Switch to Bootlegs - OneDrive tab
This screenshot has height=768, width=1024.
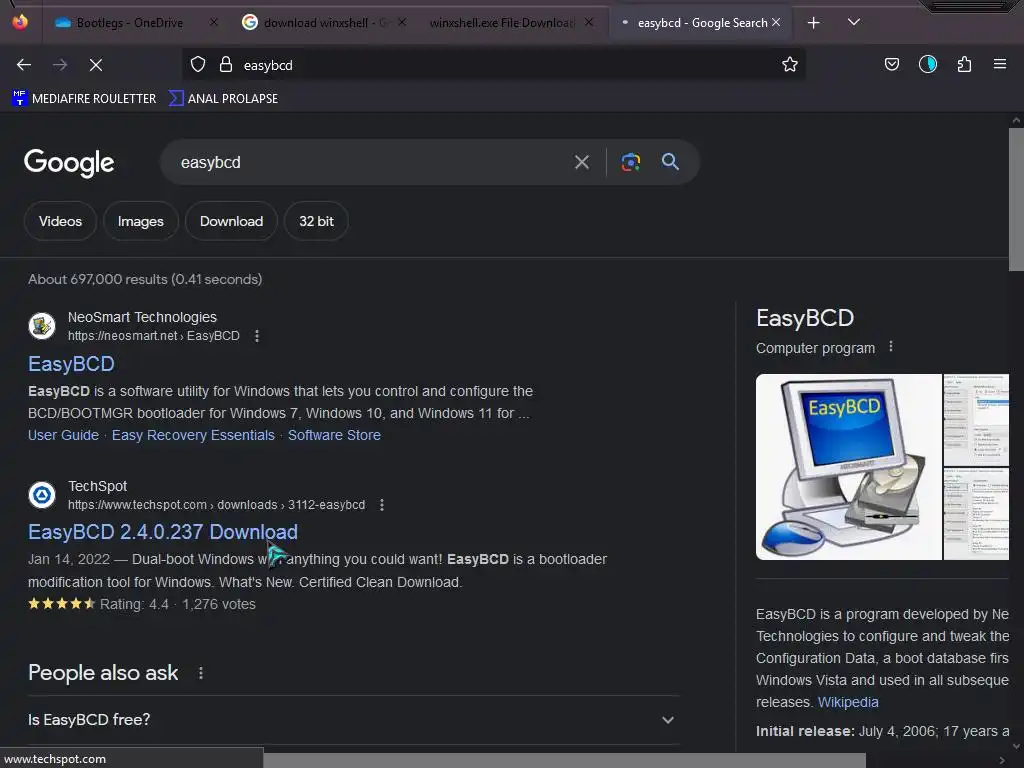coord(128,23)
